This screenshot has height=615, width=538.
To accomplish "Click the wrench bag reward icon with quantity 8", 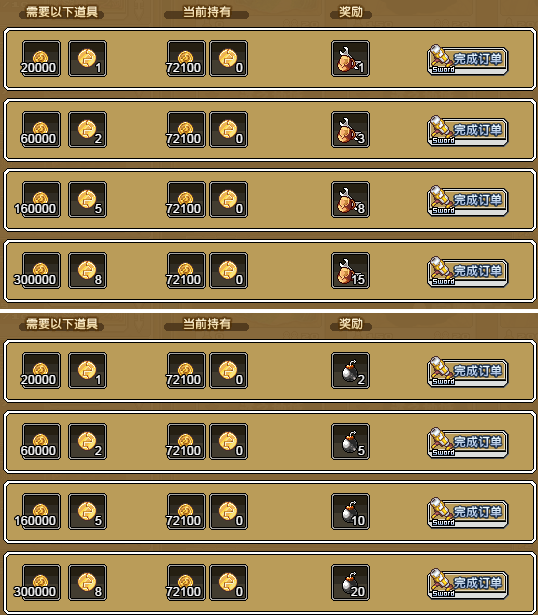I will click(x=350, y=199).
